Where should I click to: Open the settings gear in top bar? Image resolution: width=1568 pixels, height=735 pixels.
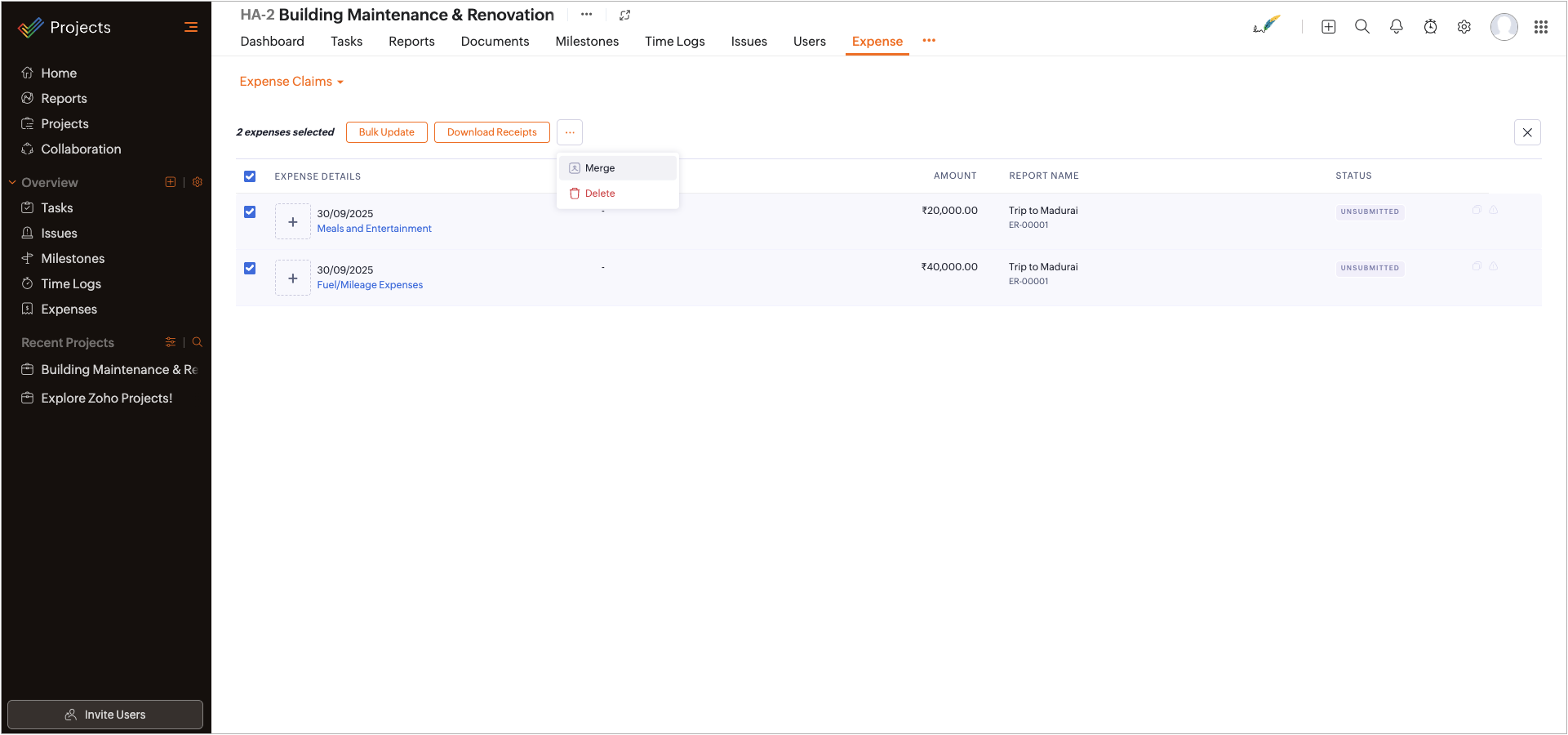pyautogui.click(x=1464, y=27)
